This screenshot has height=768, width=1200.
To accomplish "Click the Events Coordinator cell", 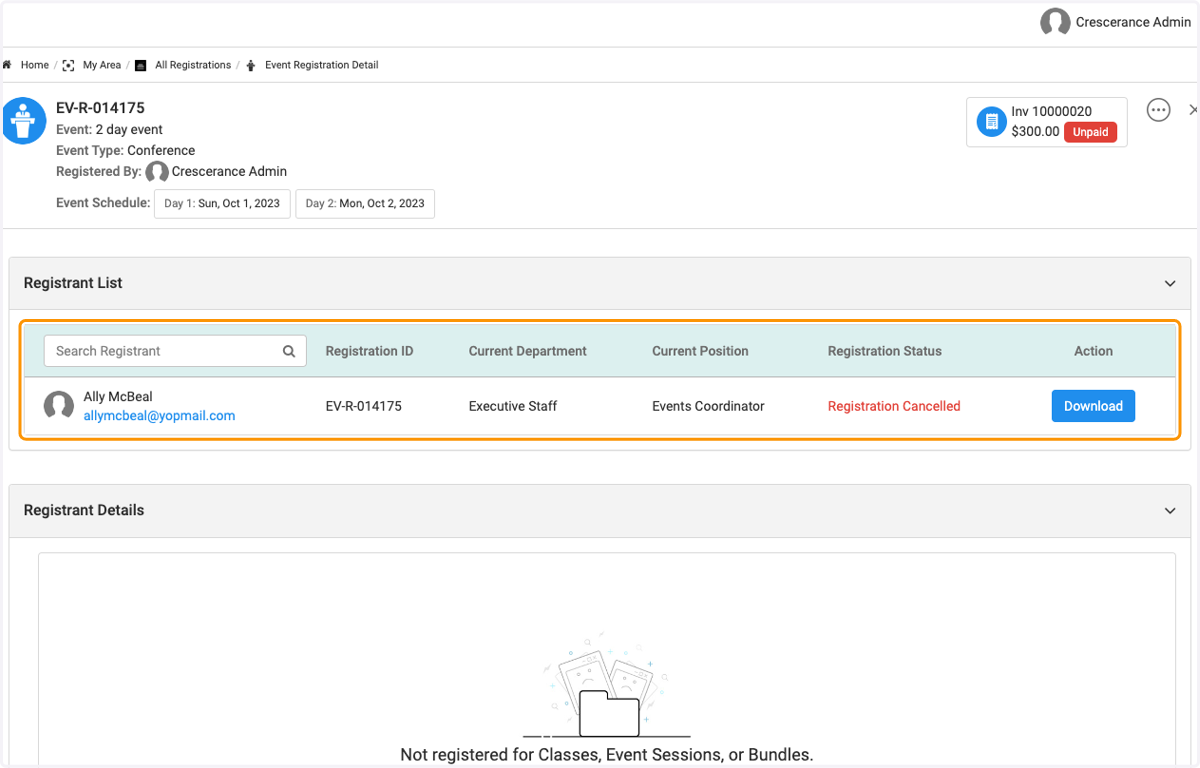I will click(x=708, y=406).
